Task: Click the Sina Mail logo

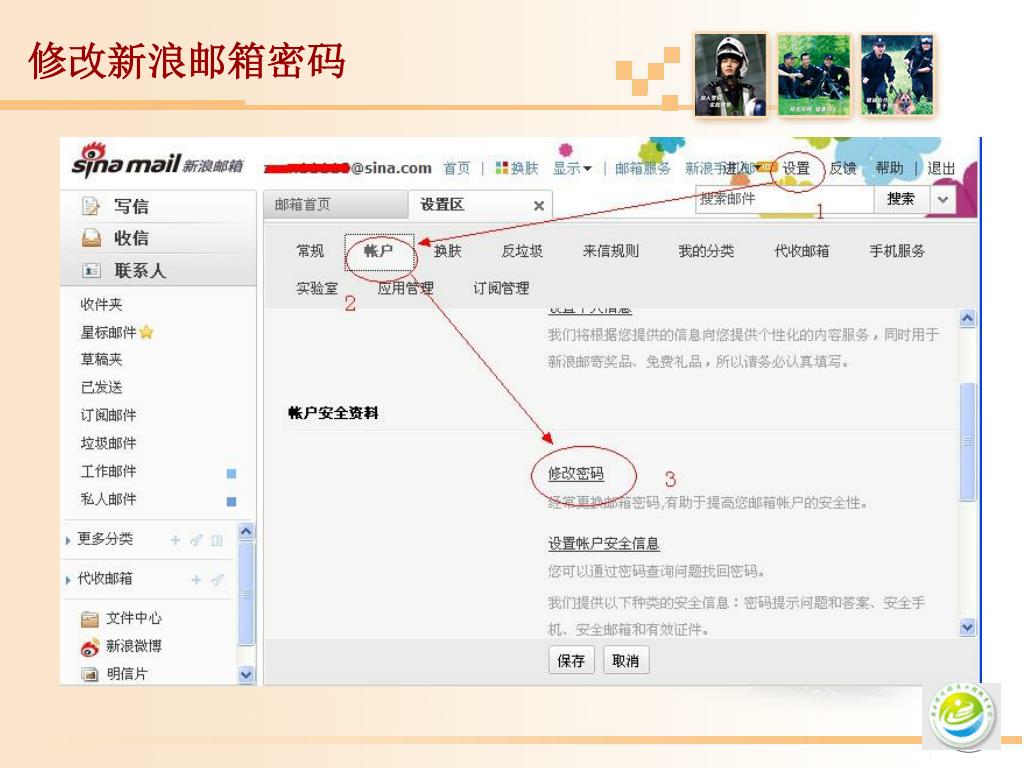Action: pyautogui.click(x=157, y=161)
